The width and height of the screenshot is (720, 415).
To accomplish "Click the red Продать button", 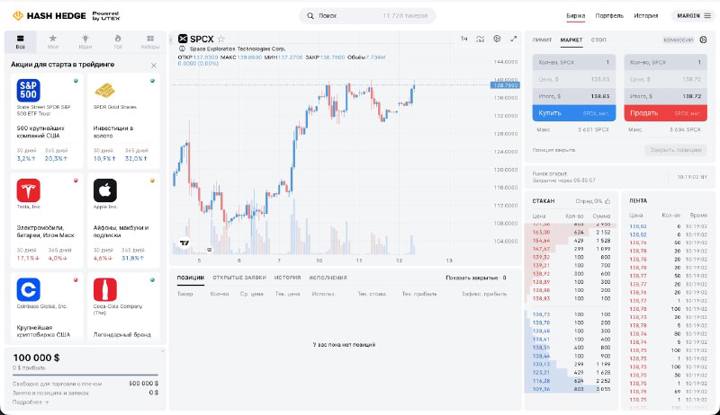I will [665, 113].
